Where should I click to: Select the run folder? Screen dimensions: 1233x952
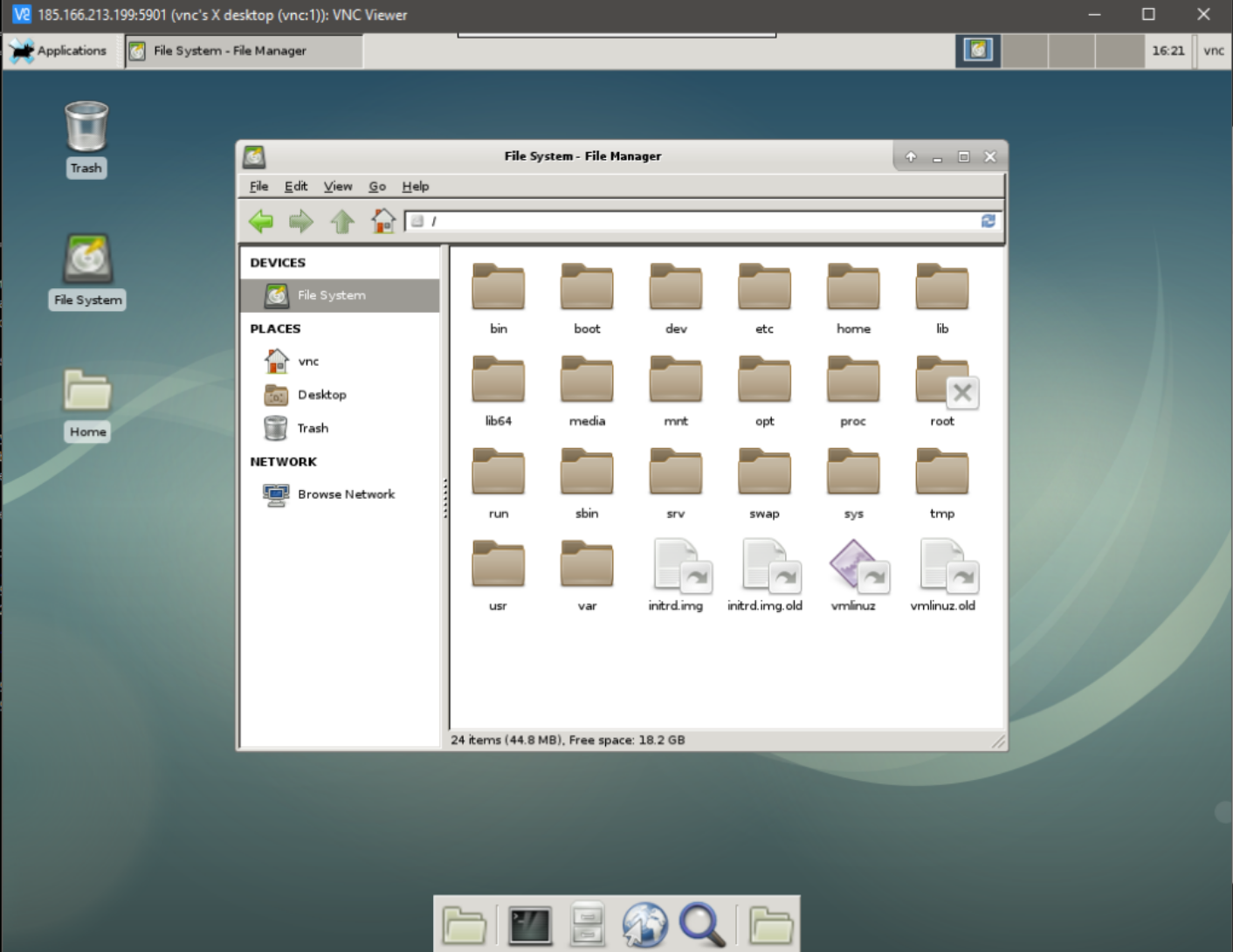pos(498,483)
